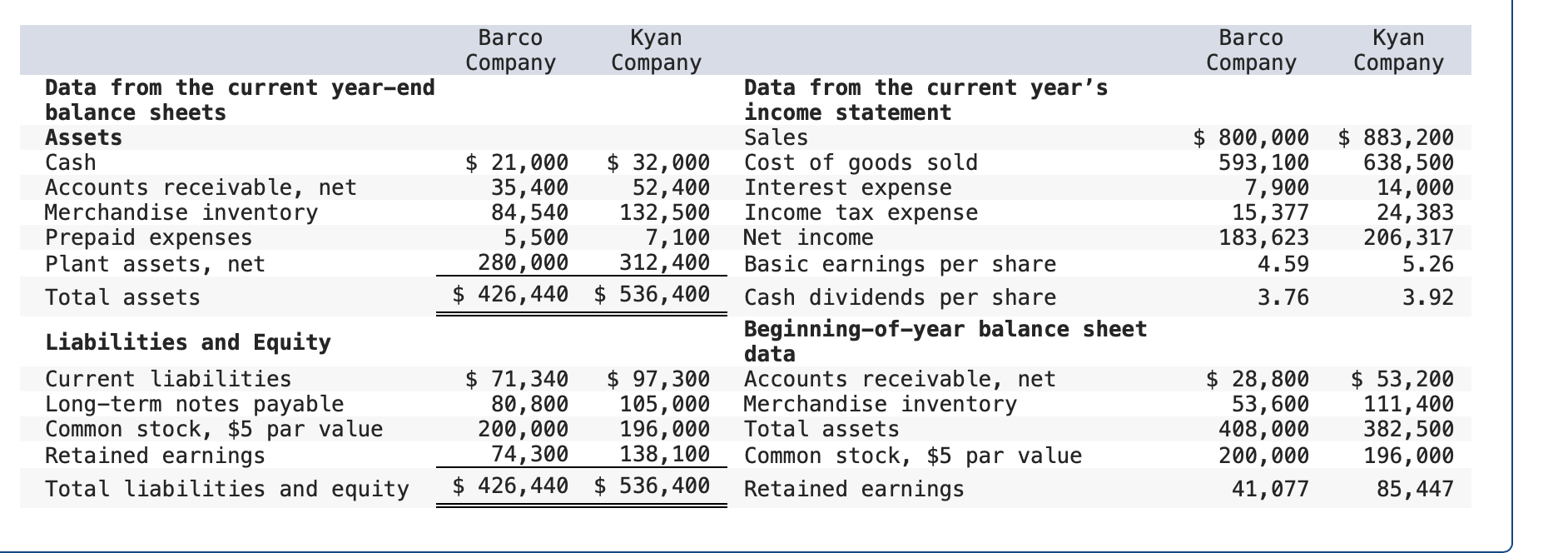The width and height of the screenshot is (1568, 553).
Task: Select Barco beginning accounts receivable $ 28,800
Action: point(1257,379)
